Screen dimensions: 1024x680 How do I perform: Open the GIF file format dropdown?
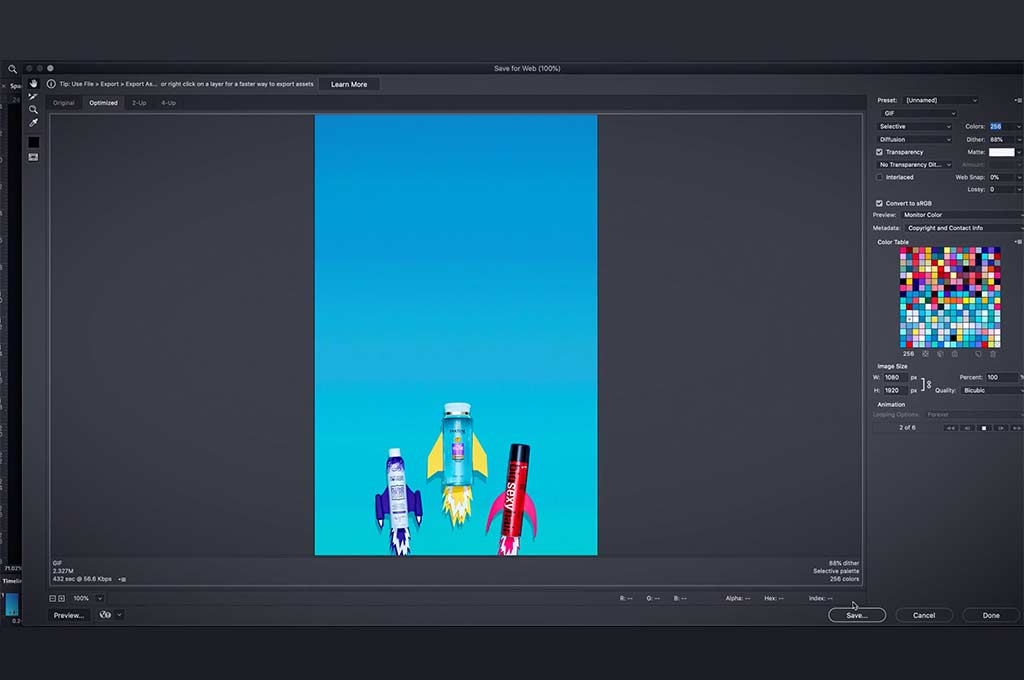tap(919, 114)
